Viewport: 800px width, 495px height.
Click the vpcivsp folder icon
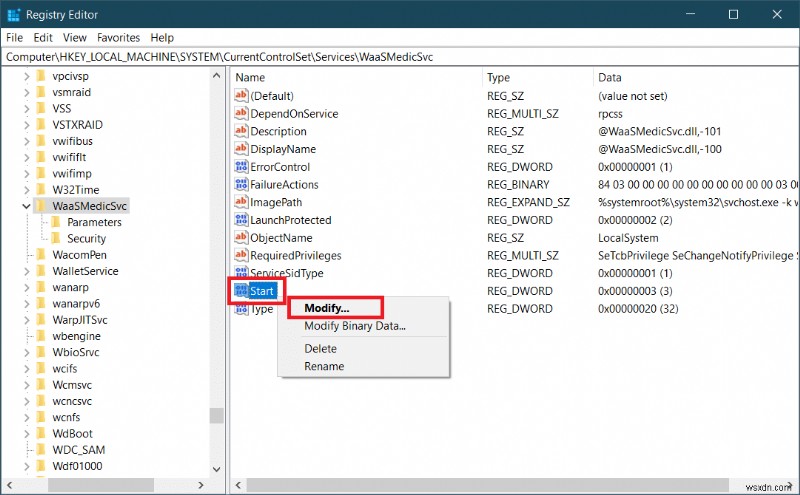point(41,76)
